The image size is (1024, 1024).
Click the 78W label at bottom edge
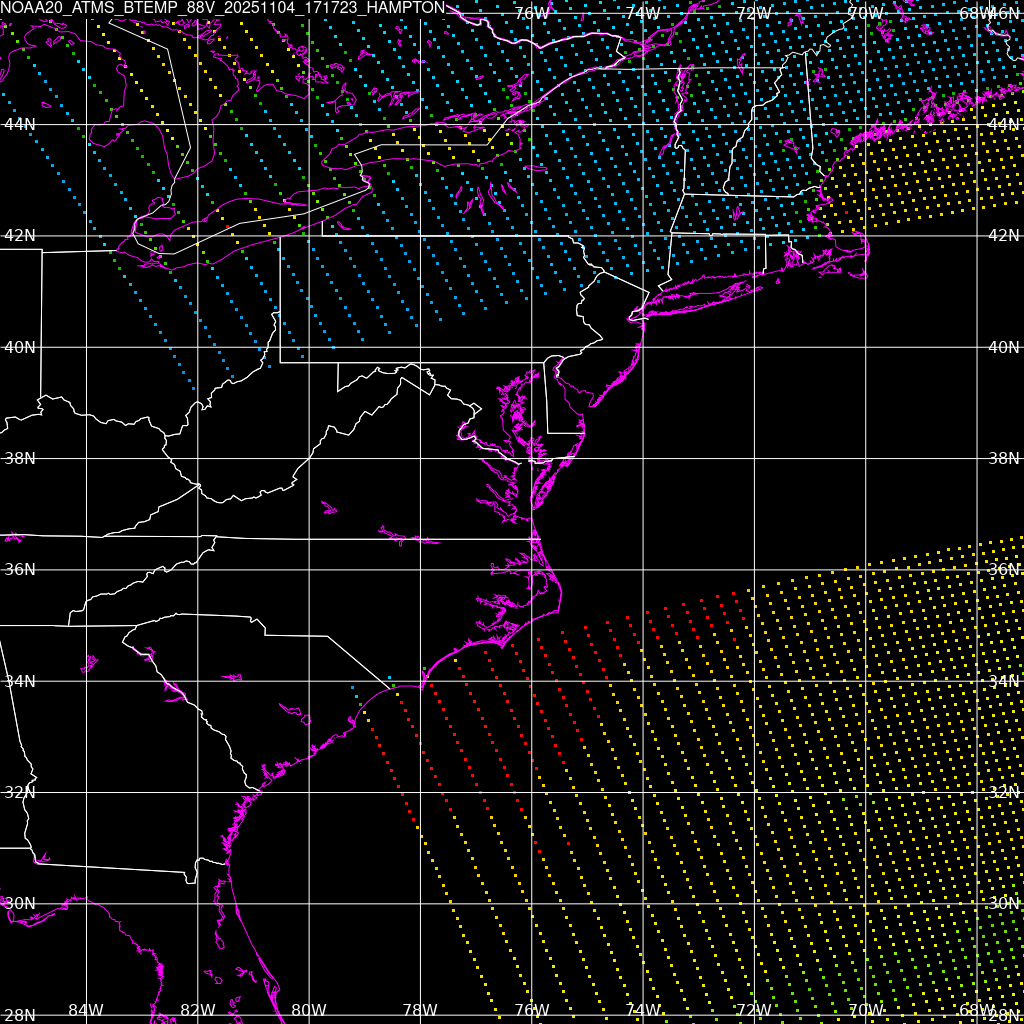coord(420,1010)
